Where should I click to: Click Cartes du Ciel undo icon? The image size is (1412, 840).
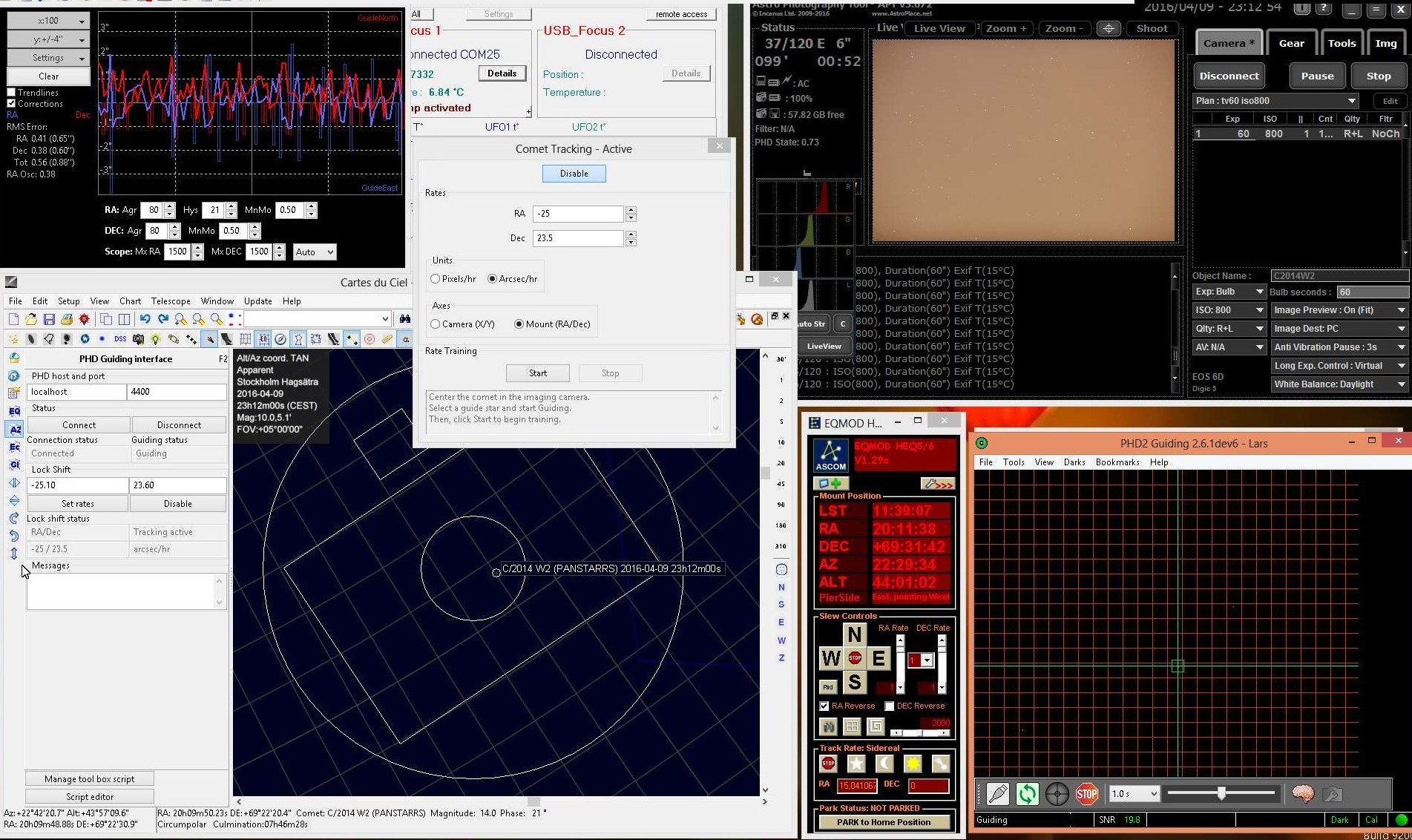(x=145, y=319)
